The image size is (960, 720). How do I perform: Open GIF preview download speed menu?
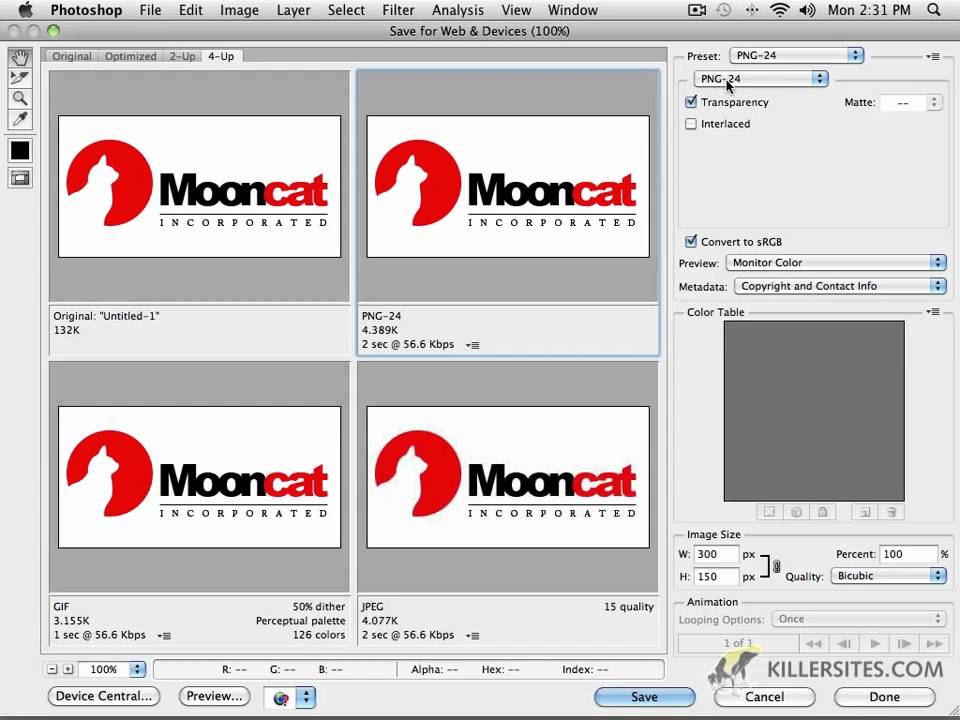(163, 636)
